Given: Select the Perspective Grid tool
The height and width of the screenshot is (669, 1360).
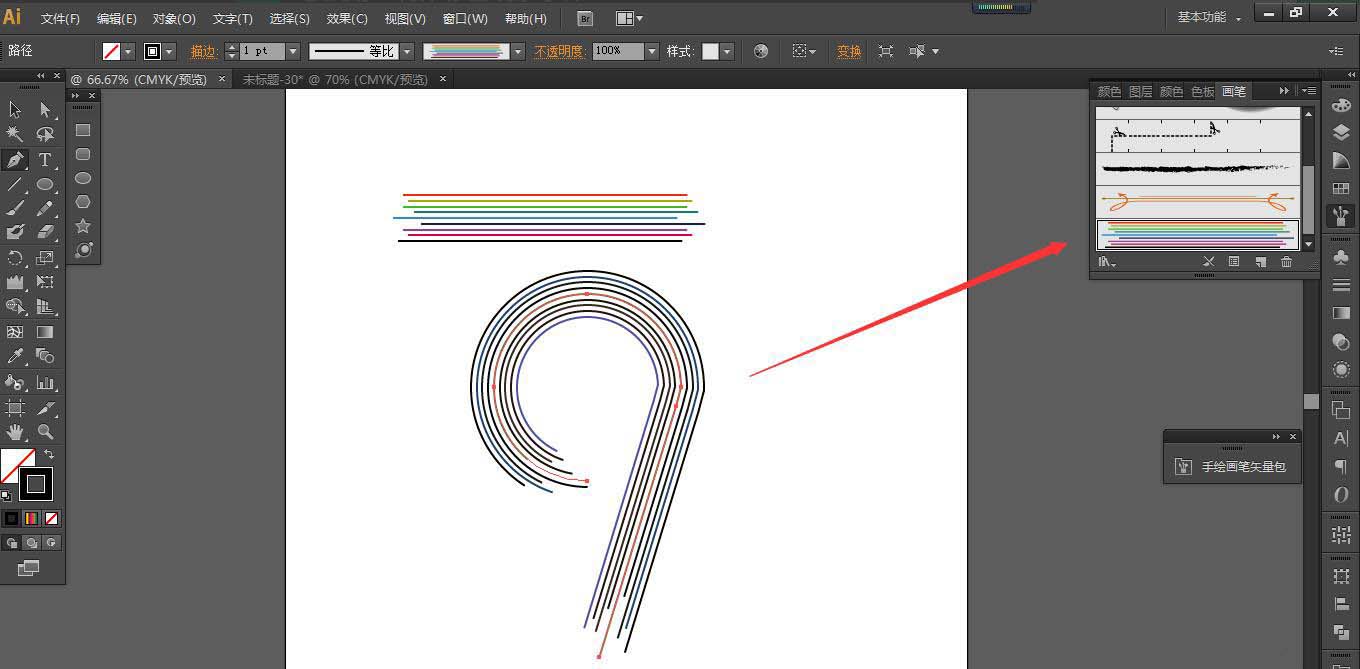Looking at the screenshot, I should [45, 307].
